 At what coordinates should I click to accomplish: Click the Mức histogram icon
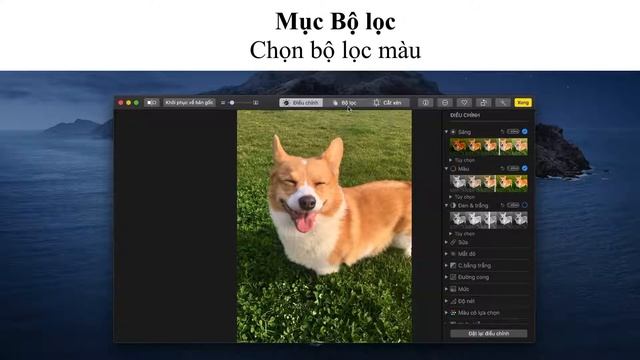[x=453, y=289]
